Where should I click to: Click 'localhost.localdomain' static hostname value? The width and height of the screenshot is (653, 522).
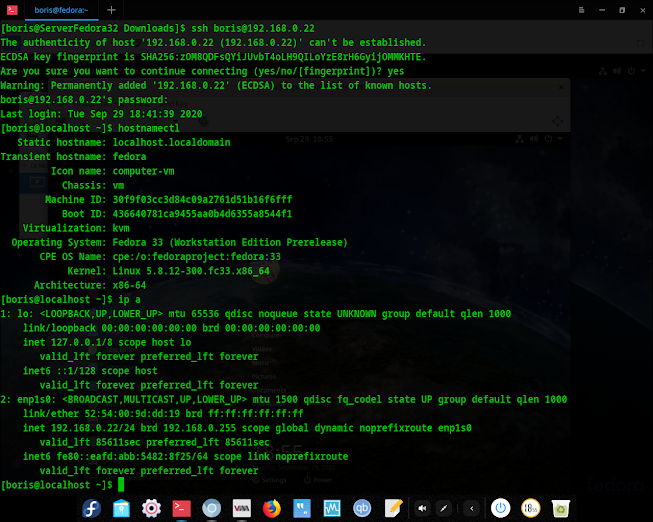(171, 142)
